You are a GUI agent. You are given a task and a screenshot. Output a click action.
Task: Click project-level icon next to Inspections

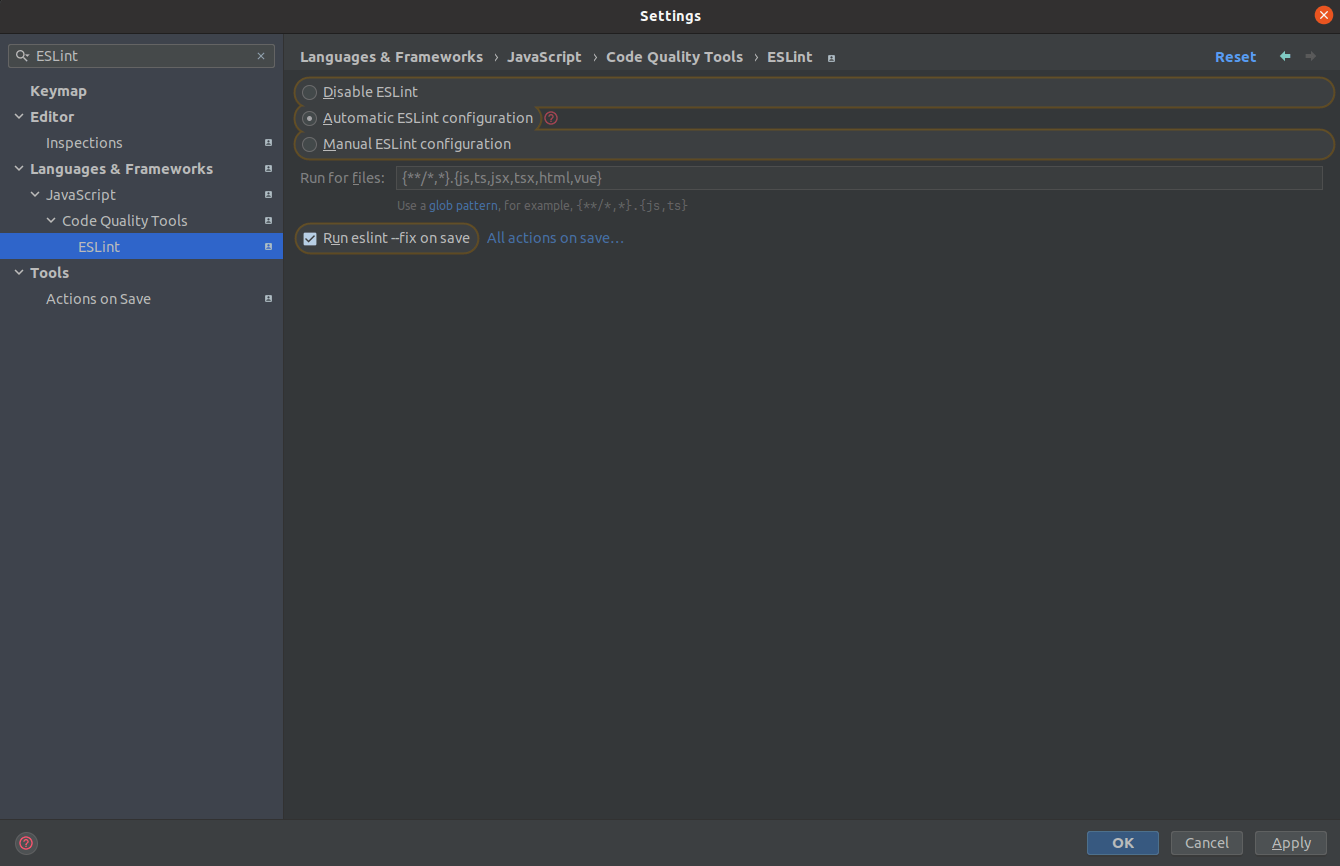268,143
